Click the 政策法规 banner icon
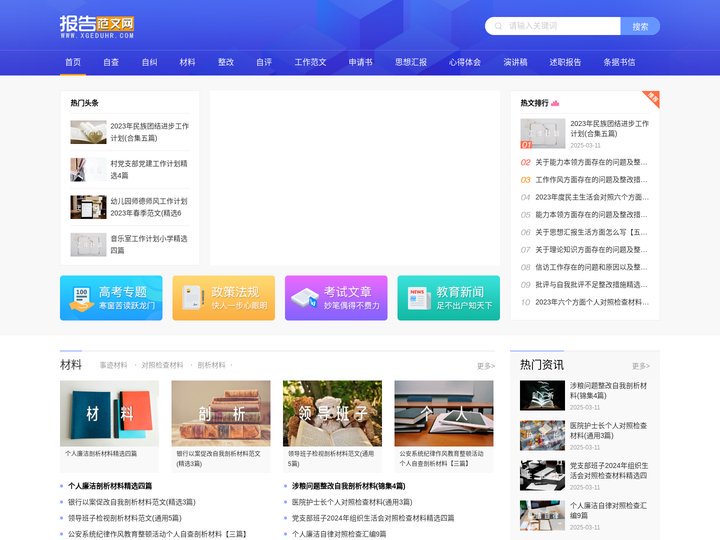The width and height of the screenshot is (720, 540). point(193,298)
